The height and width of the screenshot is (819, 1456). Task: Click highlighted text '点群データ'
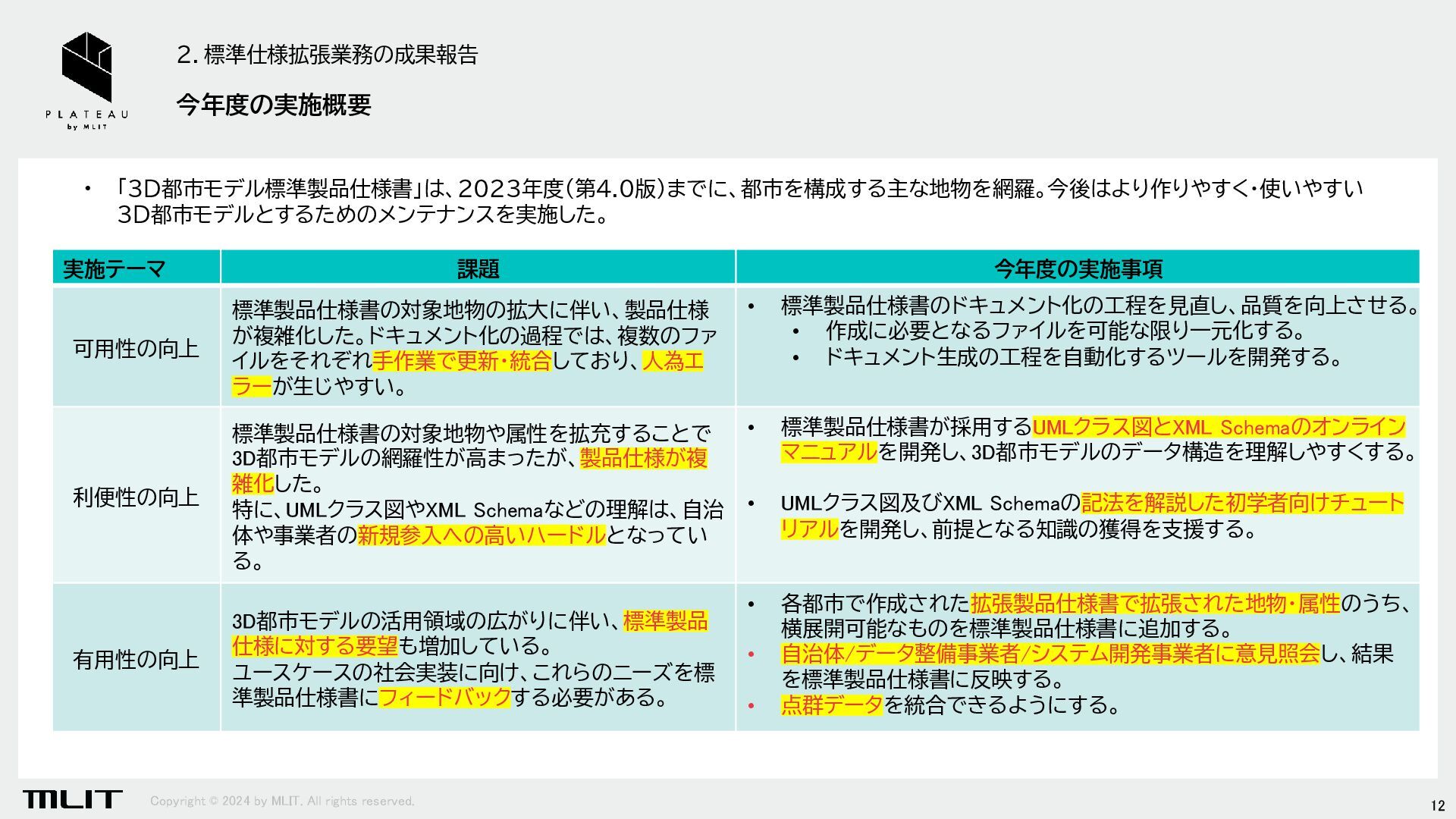(832, 705)
